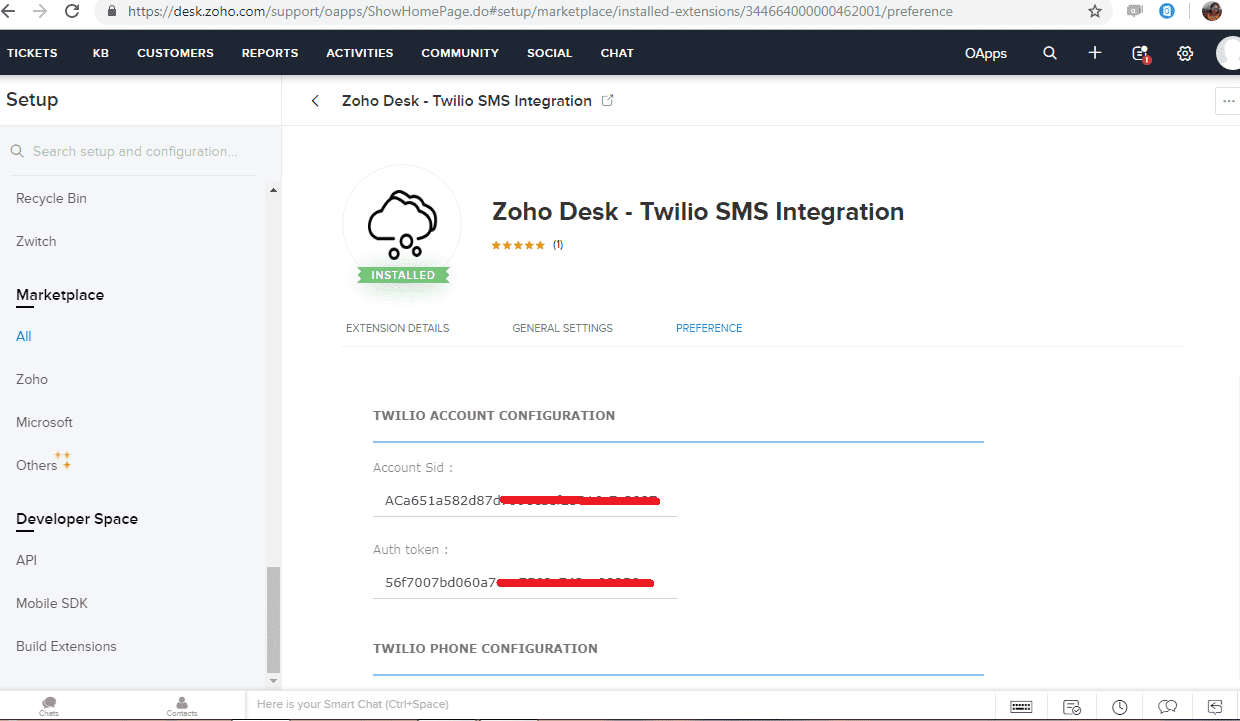Image resolution: width=1240 pixels, height=721 pixels.
Task: Select Others under Marketplace
Action: coord(37,465)
